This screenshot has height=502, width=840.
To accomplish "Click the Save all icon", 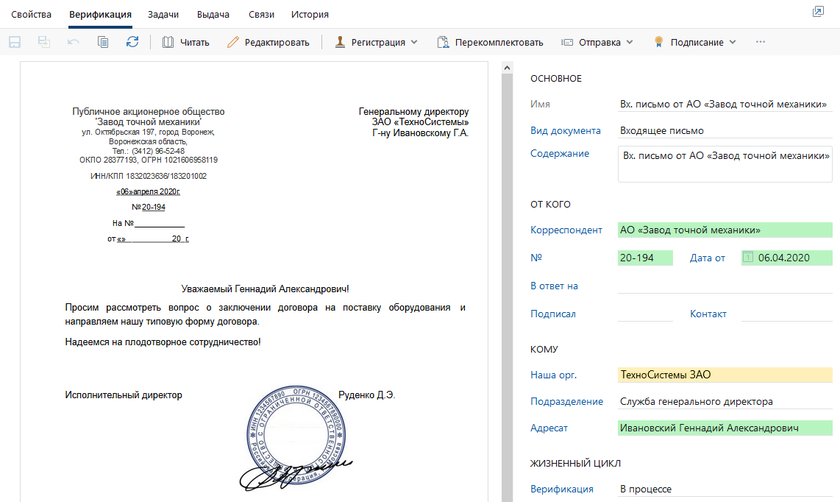I will tap(44, 42).
